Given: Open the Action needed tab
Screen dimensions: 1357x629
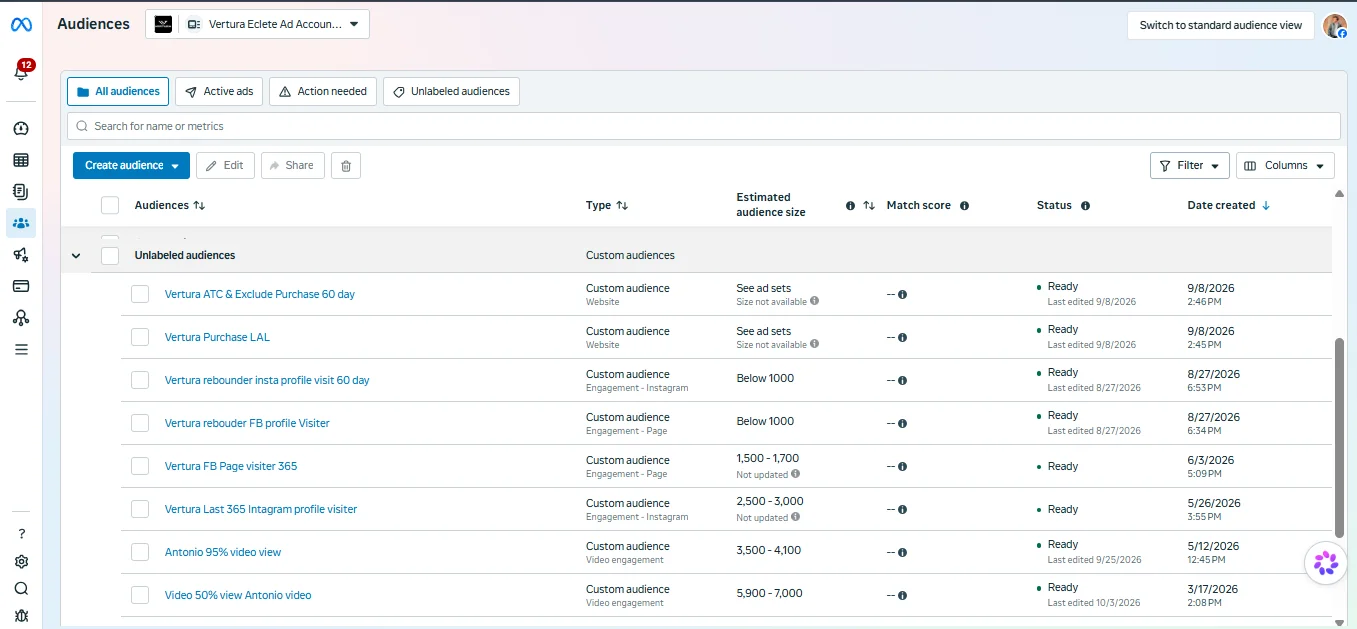Looking at the screenshot, I should 323,92.
